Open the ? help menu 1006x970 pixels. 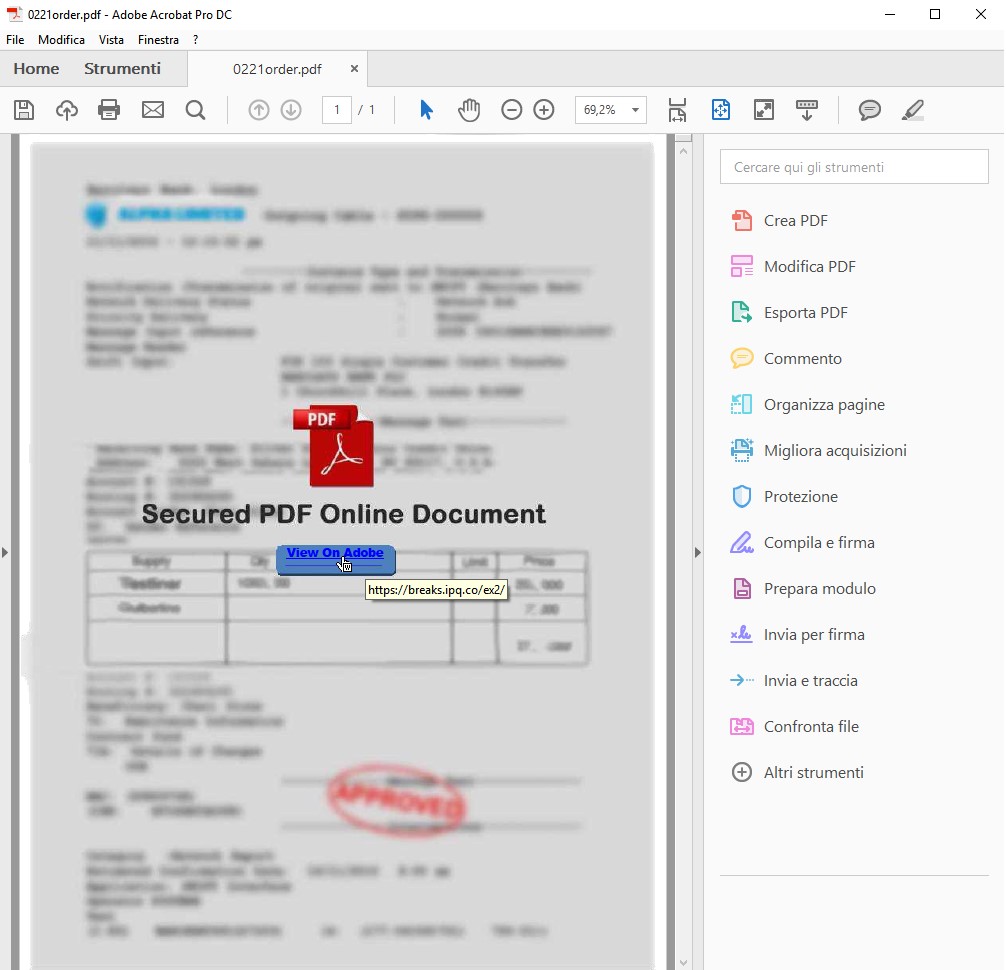[x=196, y=40]
